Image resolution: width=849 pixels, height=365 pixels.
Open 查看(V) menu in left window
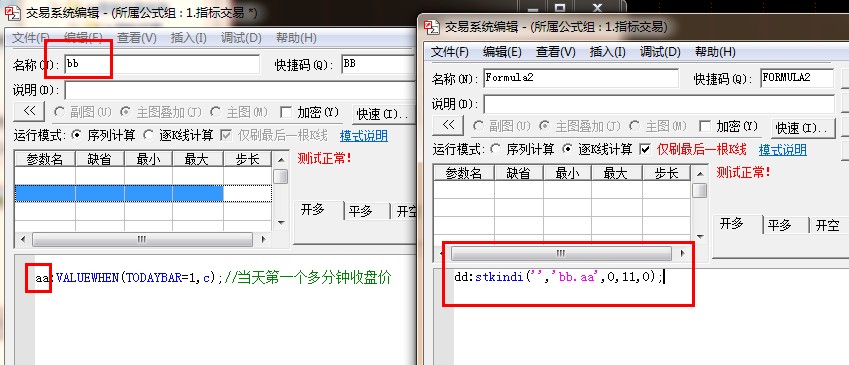click(137, 38)
